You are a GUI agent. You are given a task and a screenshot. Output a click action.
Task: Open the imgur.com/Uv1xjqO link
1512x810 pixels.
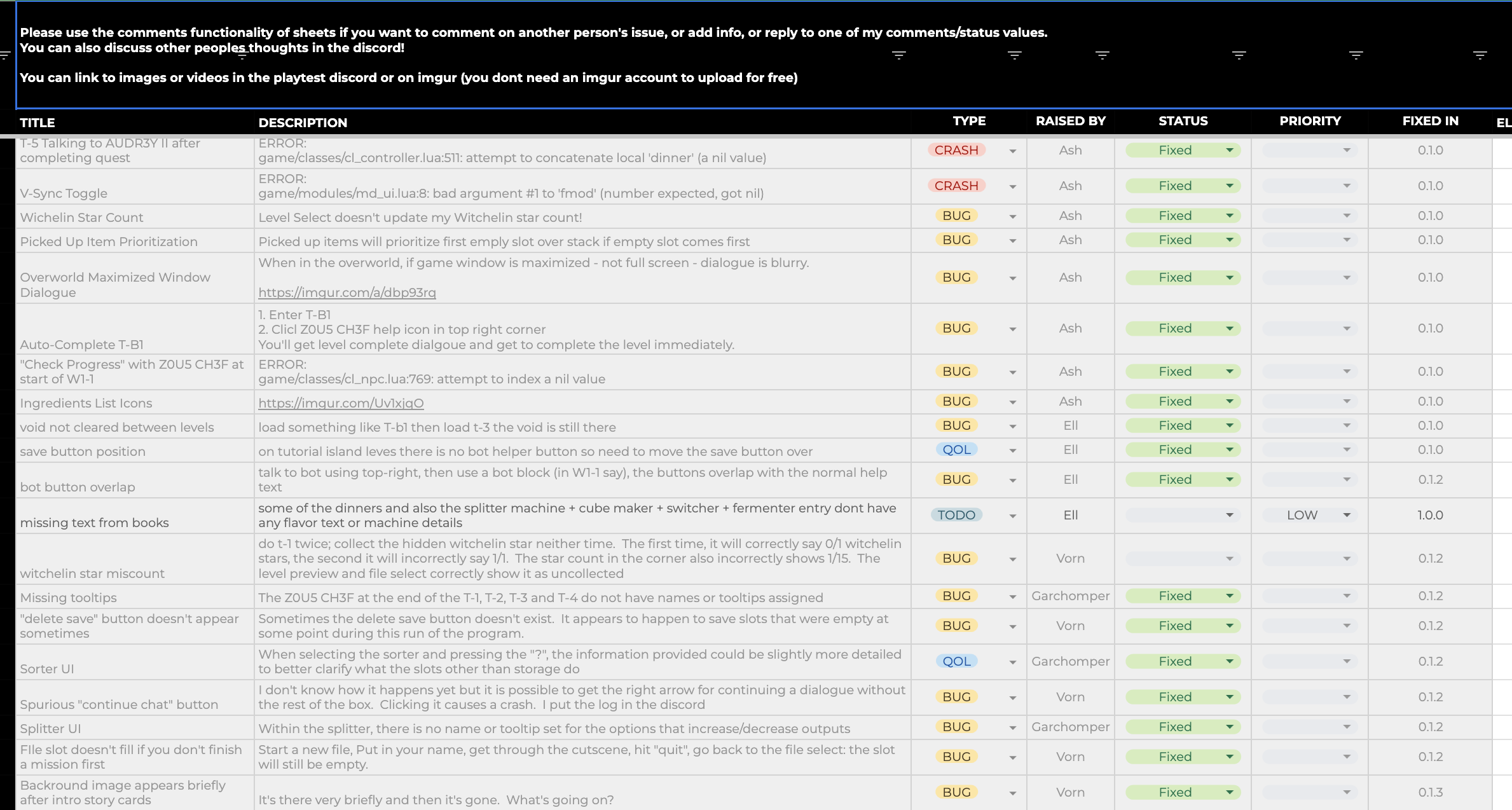pos(341,403)
